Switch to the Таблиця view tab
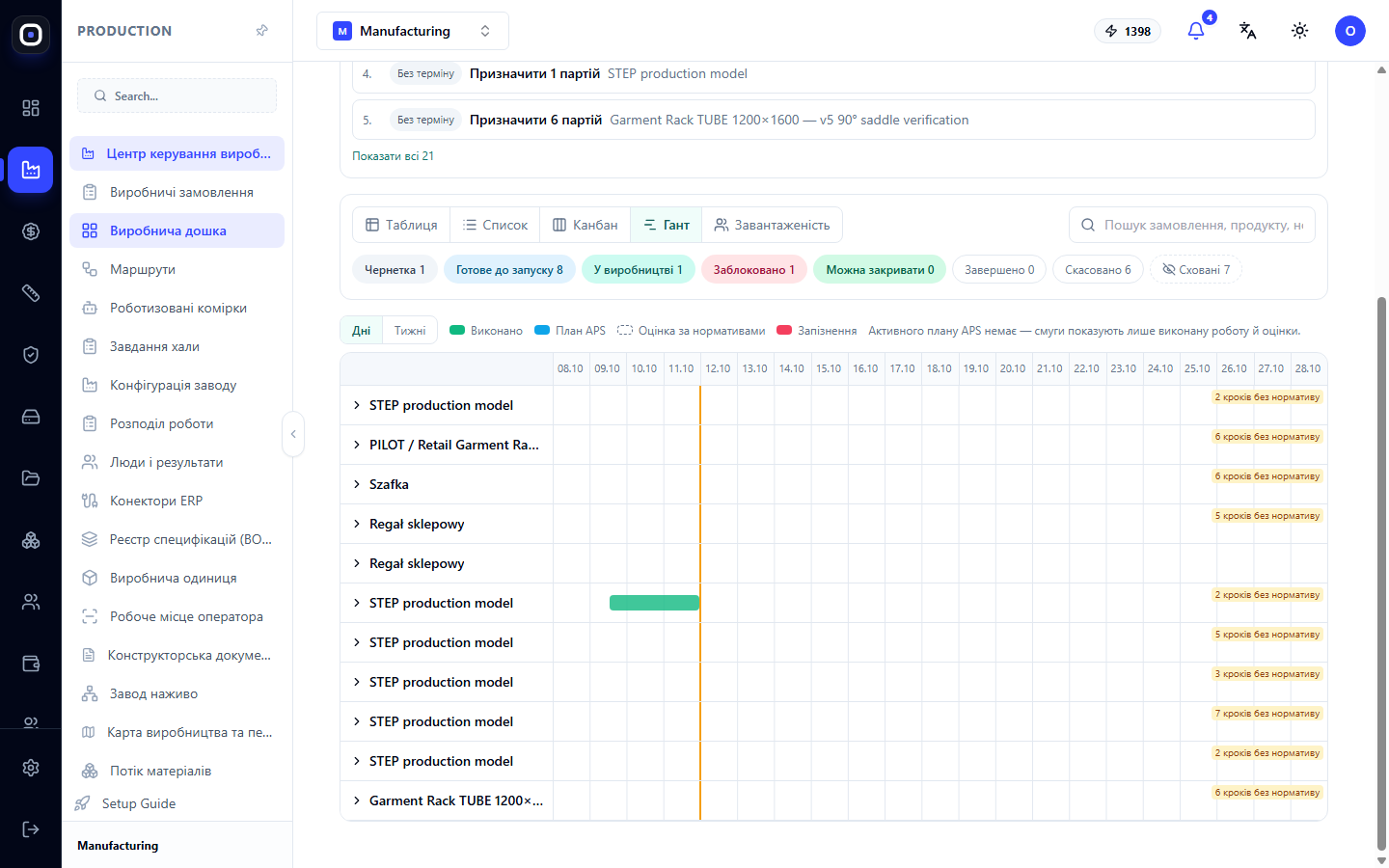 point(401,225)
